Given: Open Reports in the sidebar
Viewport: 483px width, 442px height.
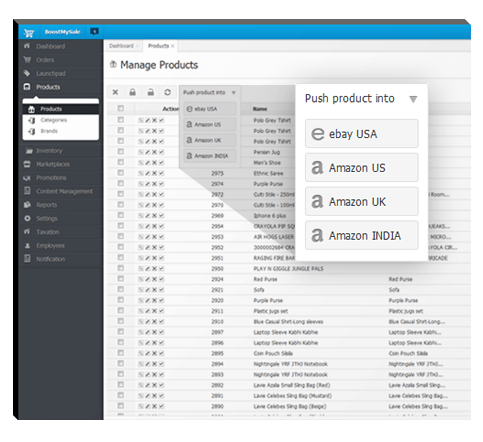Looking at the screenshot, I should (47, 205).
